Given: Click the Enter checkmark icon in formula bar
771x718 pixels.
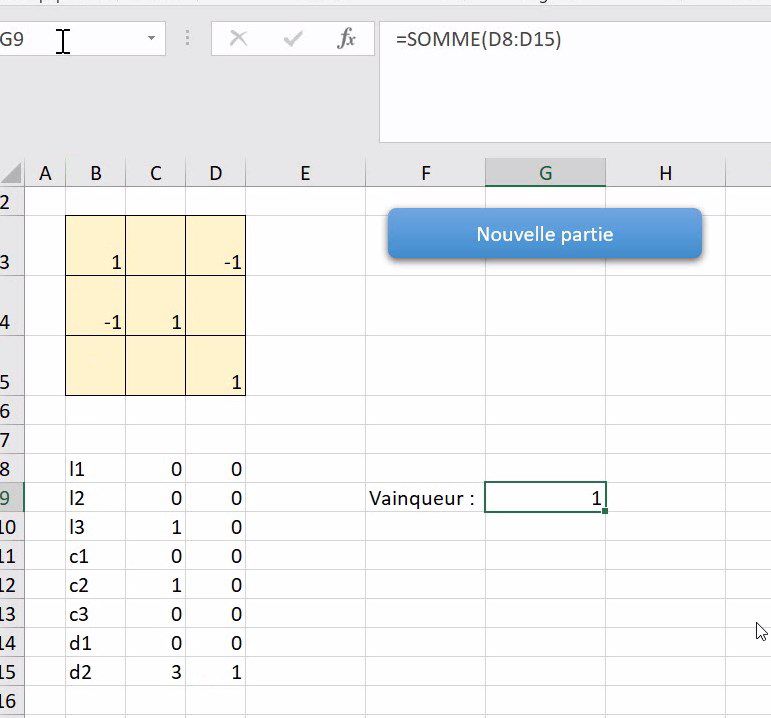Looking at the screenshot, I should [x=293, y=39].
